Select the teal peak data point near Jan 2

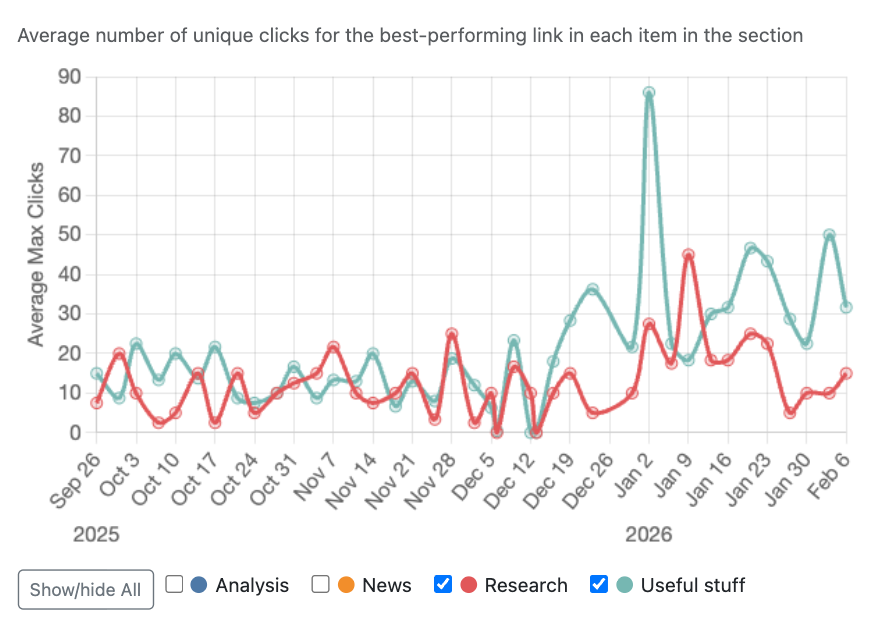click(648, 91)
